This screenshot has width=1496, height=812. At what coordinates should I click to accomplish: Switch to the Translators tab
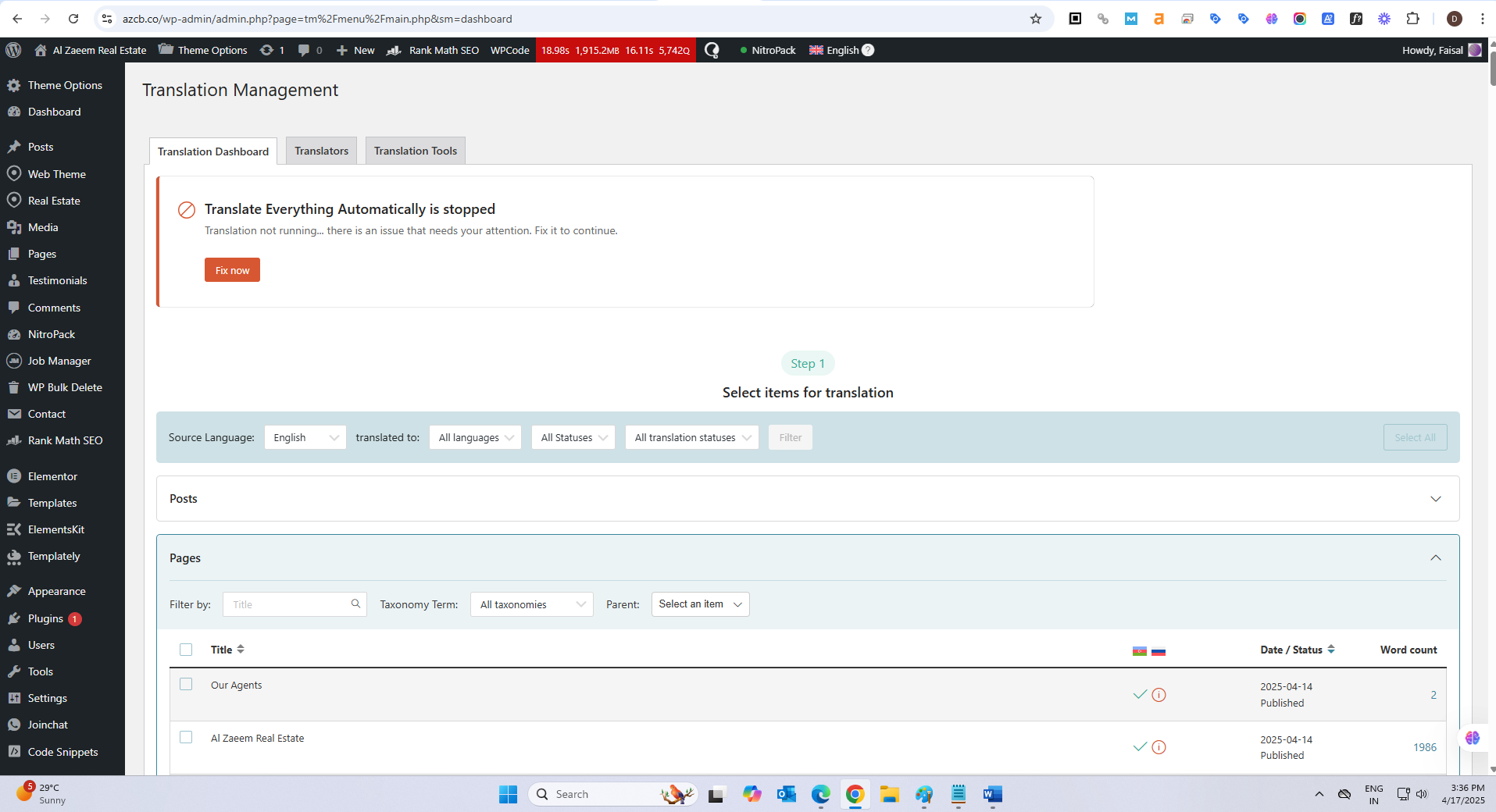pyautogui.click(x=321, y=151)
